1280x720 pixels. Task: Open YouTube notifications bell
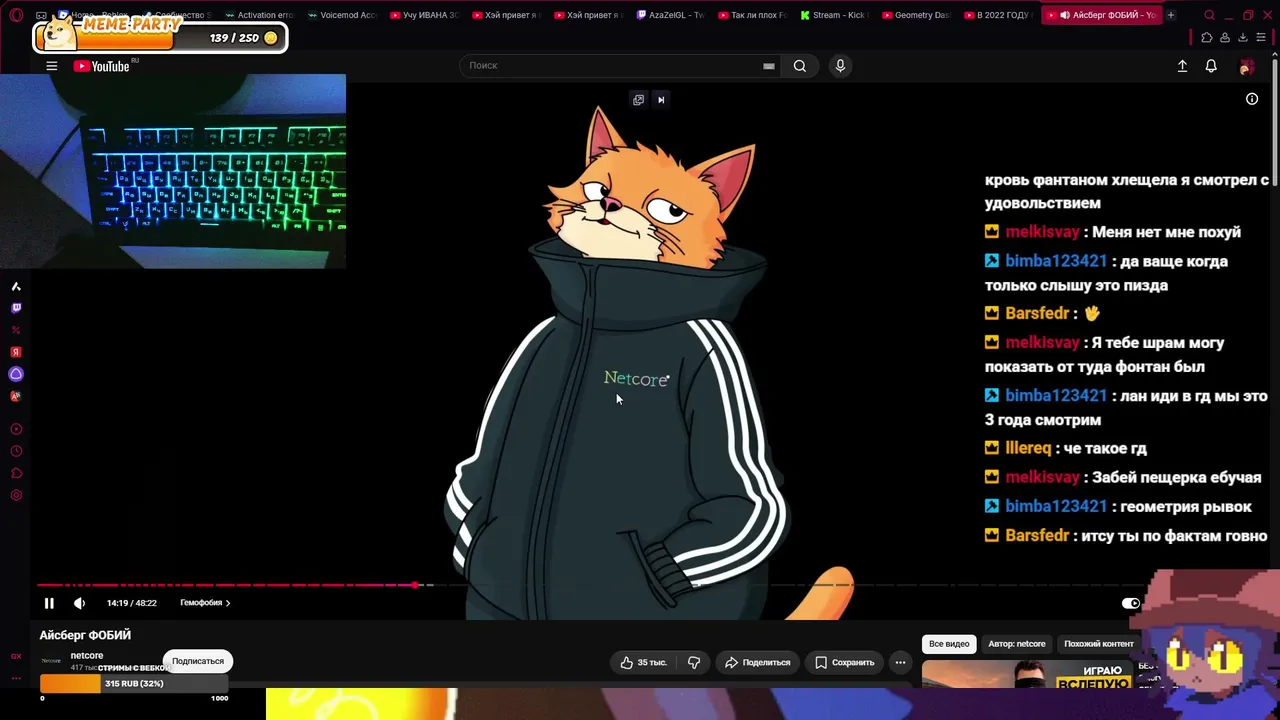[1211, 66]
